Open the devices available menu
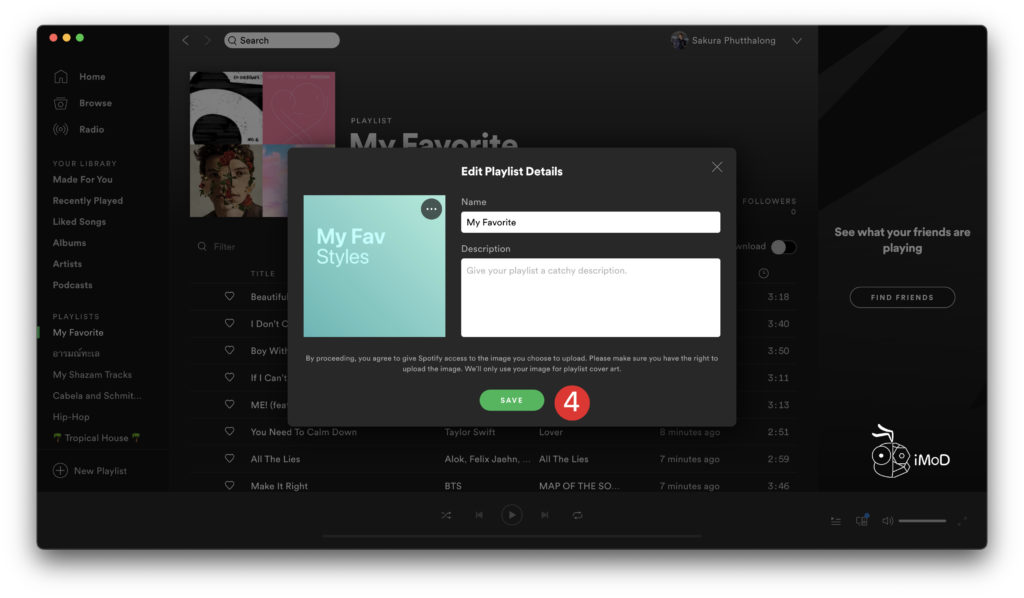 point(861,521)
